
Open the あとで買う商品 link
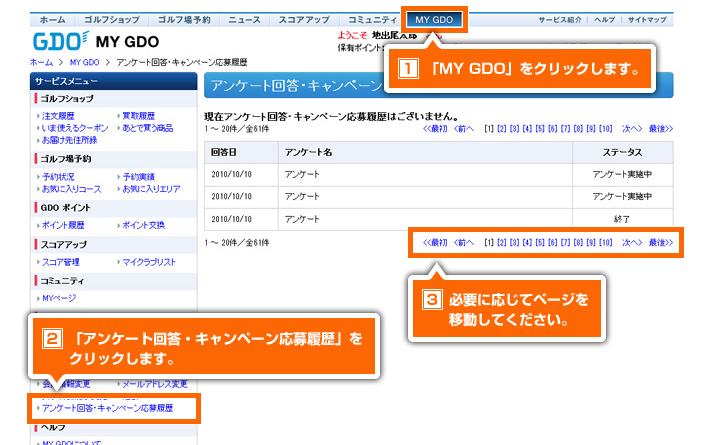tap(147, 128)
